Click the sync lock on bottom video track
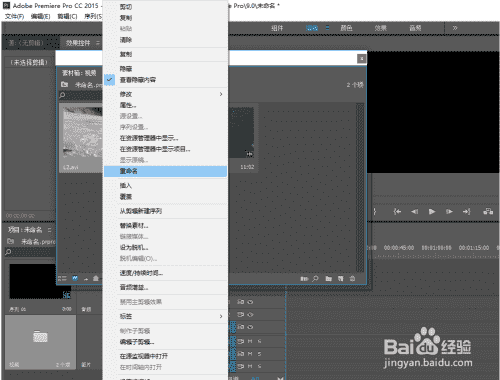The width and height of the screenshot is (500, 380). [x=241, y=327]
